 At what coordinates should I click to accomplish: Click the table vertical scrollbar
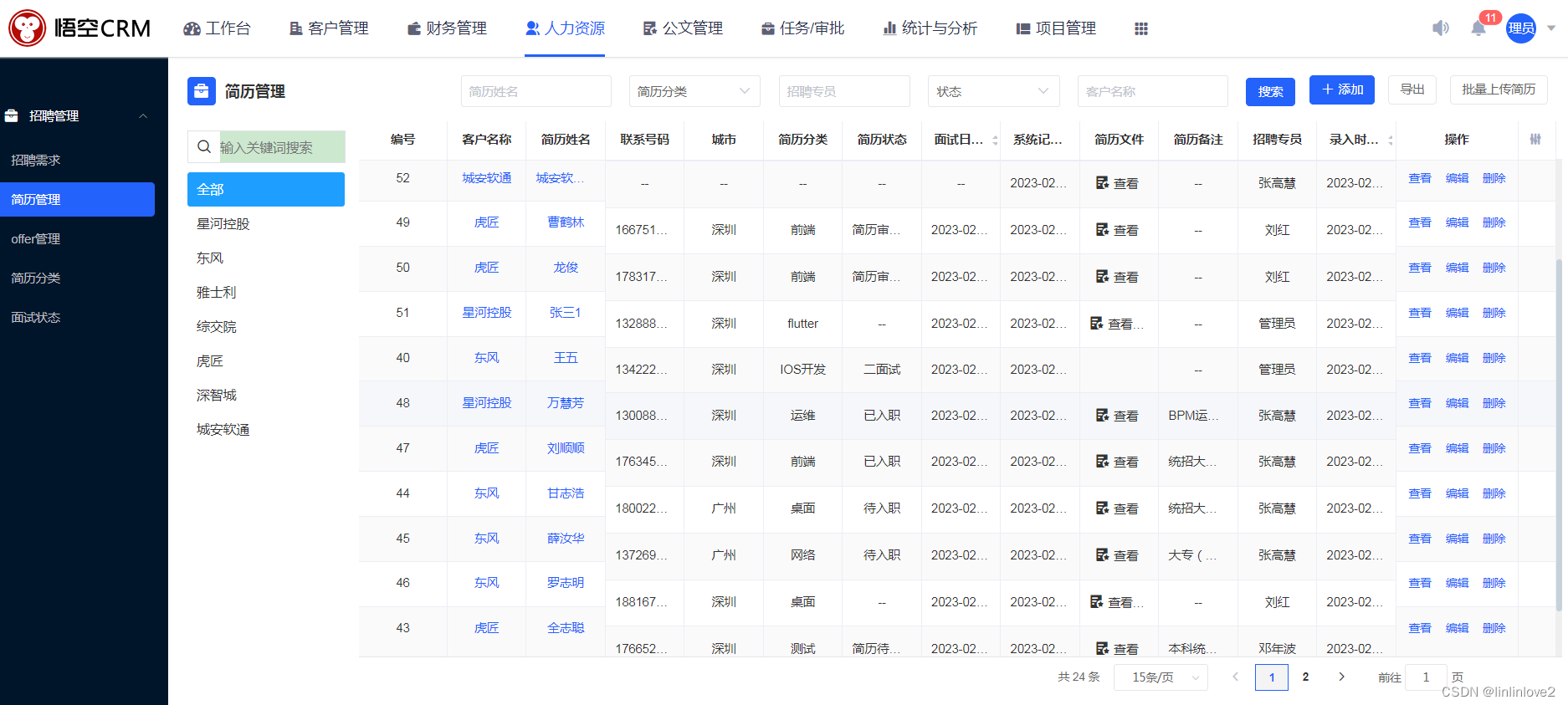[x=1558, y=435]
